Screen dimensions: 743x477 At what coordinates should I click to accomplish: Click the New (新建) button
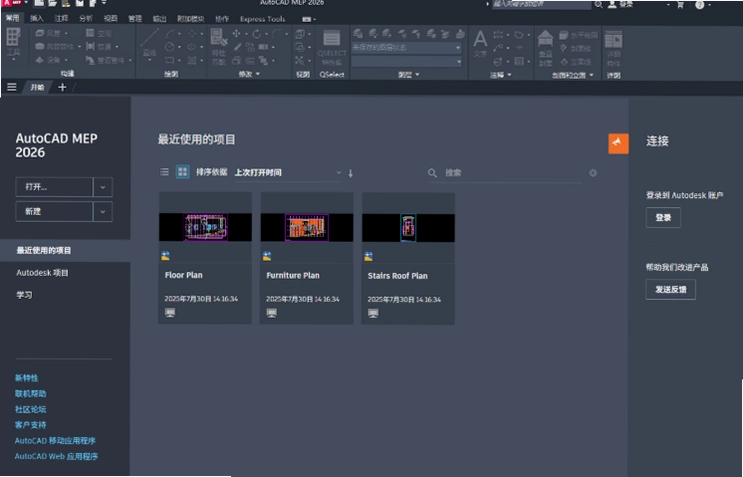(x=54, y=212)
